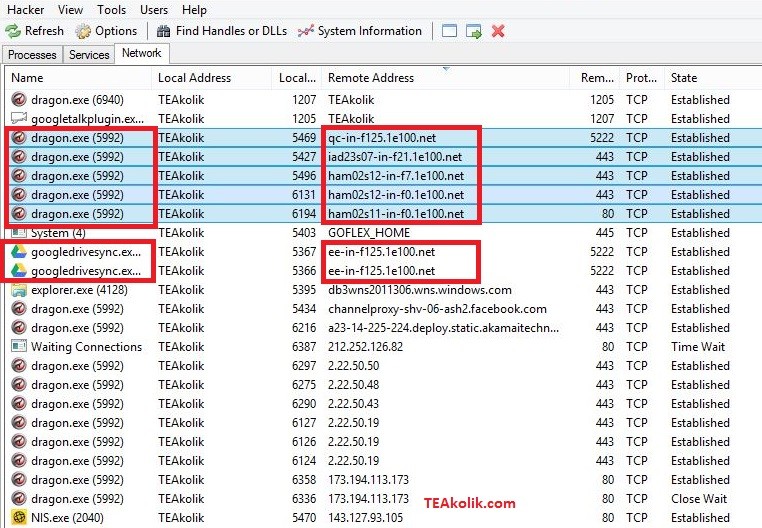The image size is (762, 528).
Task: Click Google Drive icon on port 5366 row
Action: click(18, 270)
